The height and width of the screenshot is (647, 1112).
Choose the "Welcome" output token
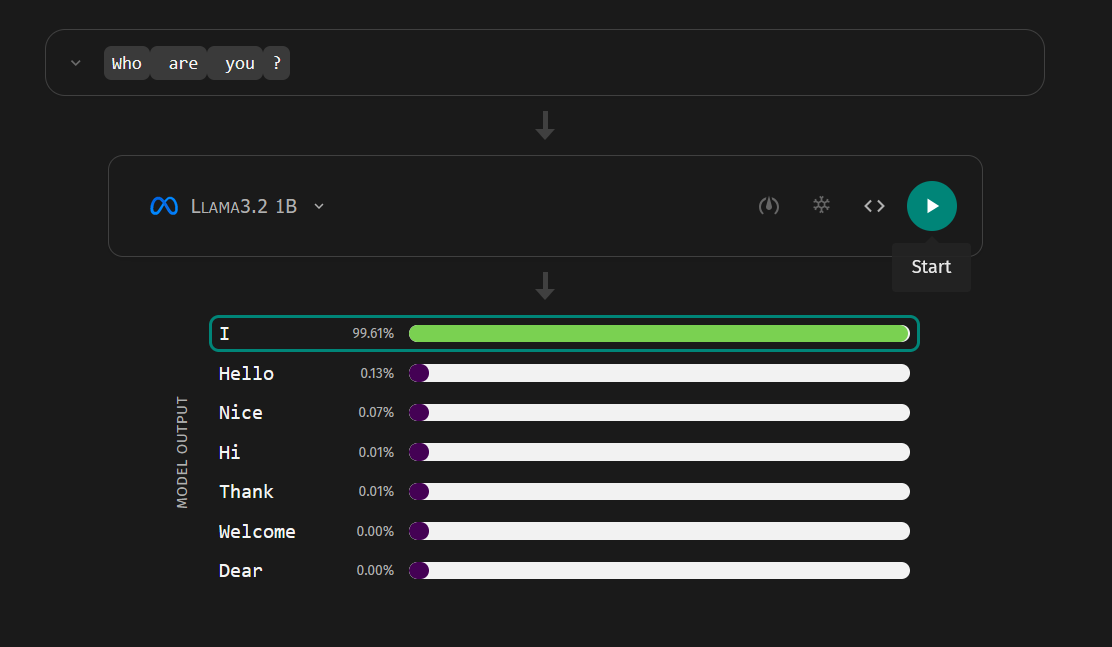click(257, 531)
